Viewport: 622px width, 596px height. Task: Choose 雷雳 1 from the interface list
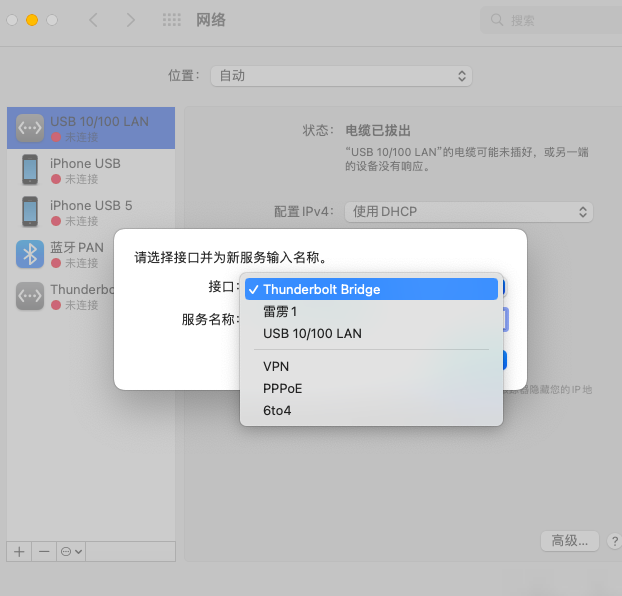[371, 311]
